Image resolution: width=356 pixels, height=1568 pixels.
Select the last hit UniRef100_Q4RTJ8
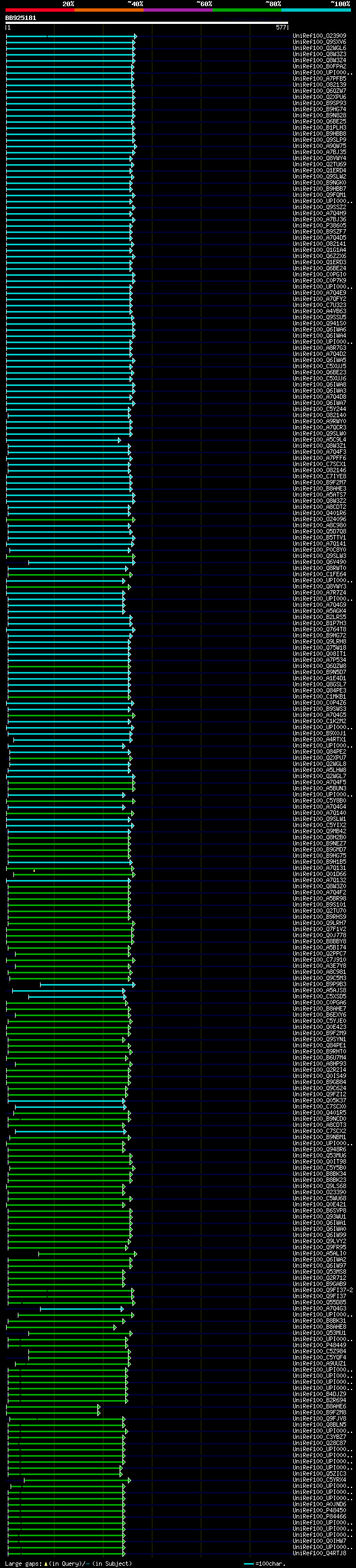coord(319,1553)
